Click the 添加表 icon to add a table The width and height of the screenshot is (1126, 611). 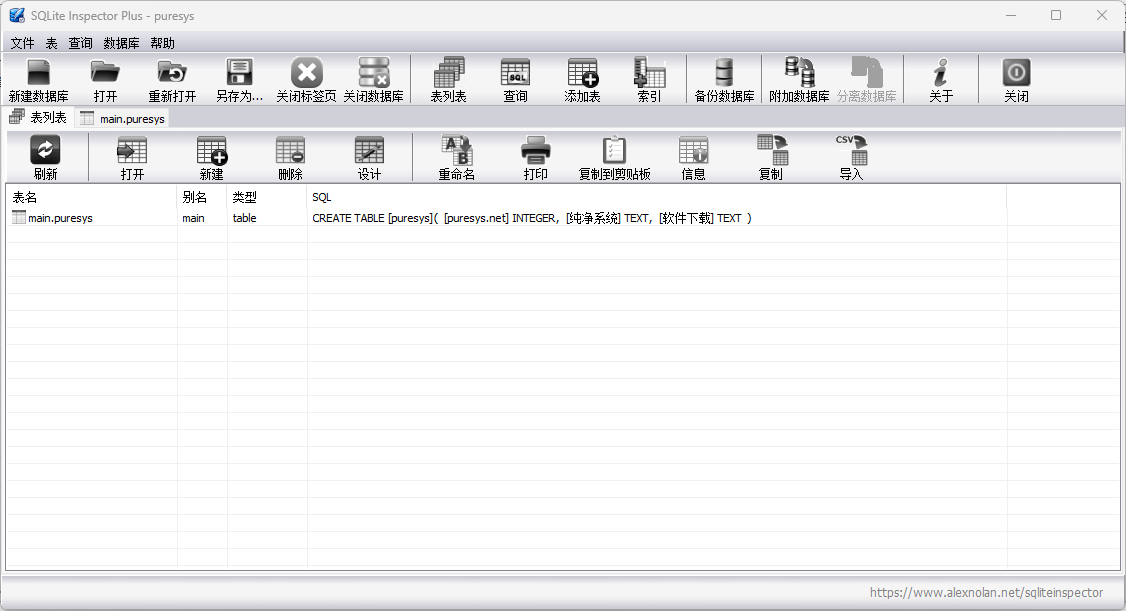click(x=581, y=78)
